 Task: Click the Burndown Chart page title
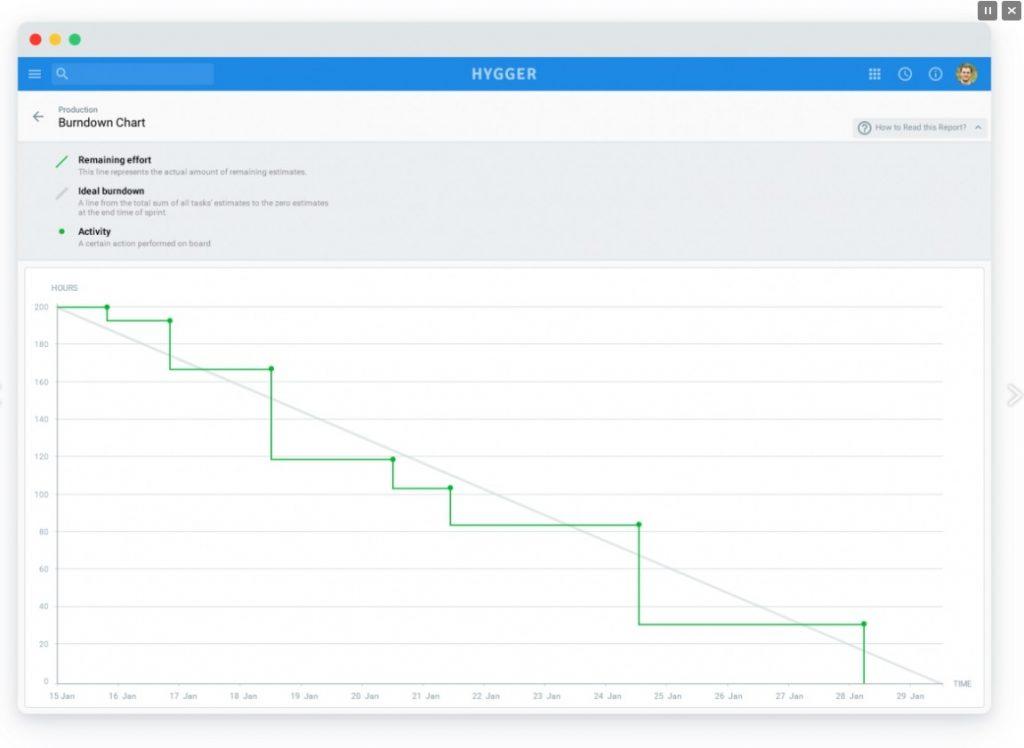[101, 122]
